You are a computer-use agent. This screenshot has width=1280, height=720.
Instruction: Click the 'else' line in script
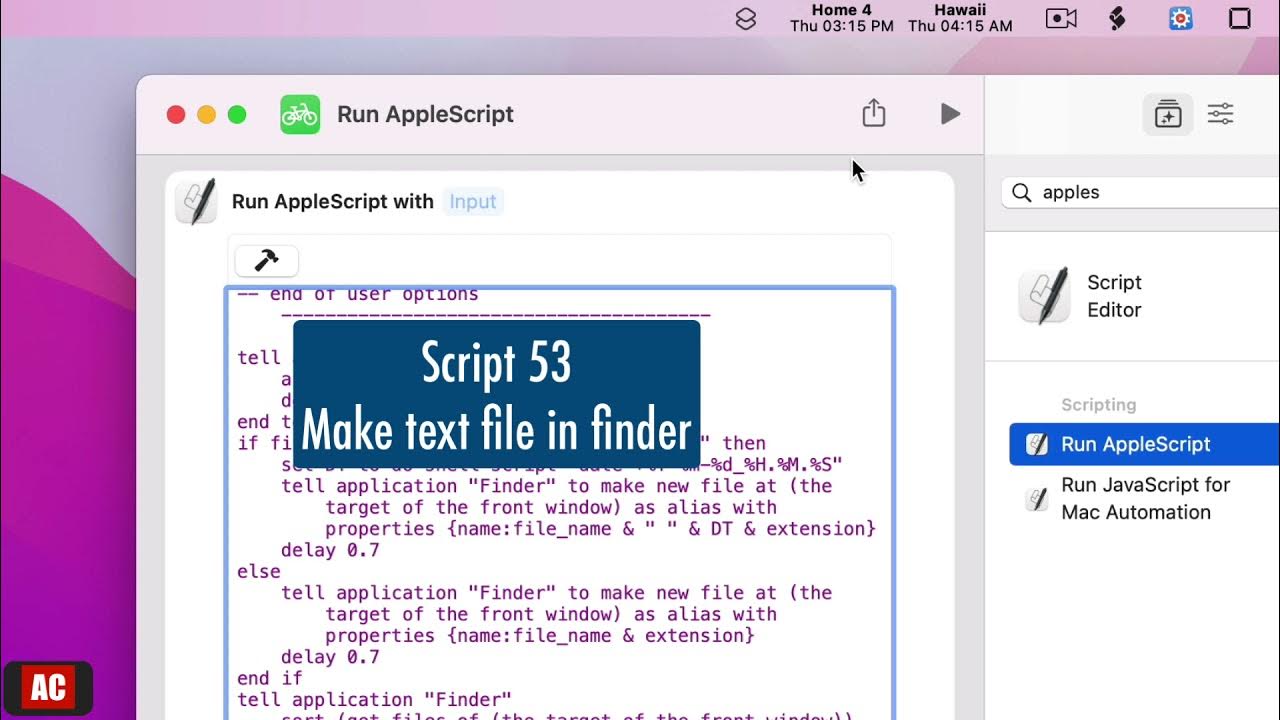click(259, 571)
